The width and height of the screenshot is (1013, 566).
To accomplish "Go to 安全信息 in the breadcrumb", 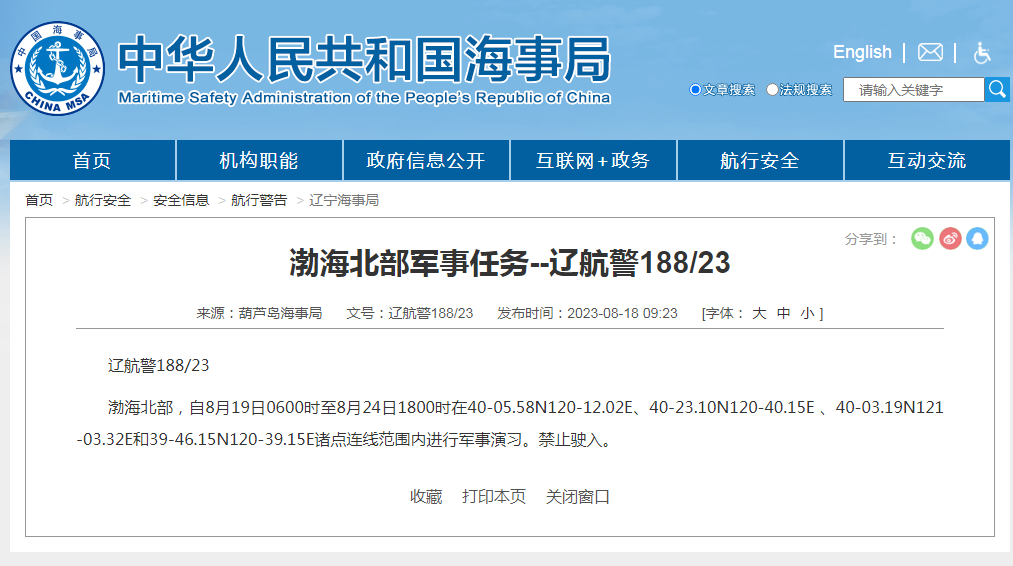I will [x=181, y=200].
